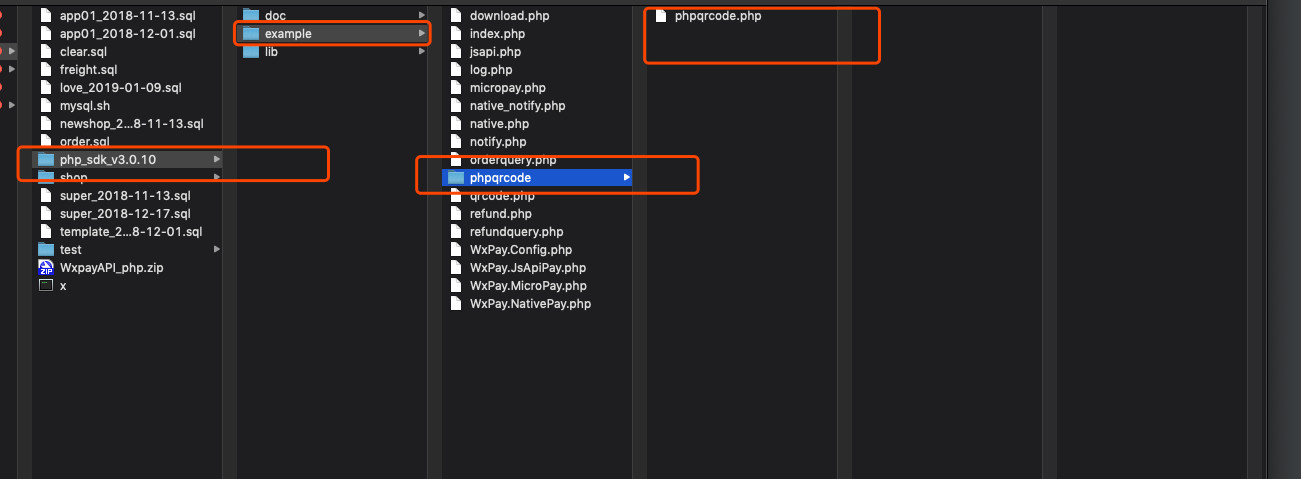Click the x executable file icon
The width and height of the screenshot is (1301, 479).
46,285
